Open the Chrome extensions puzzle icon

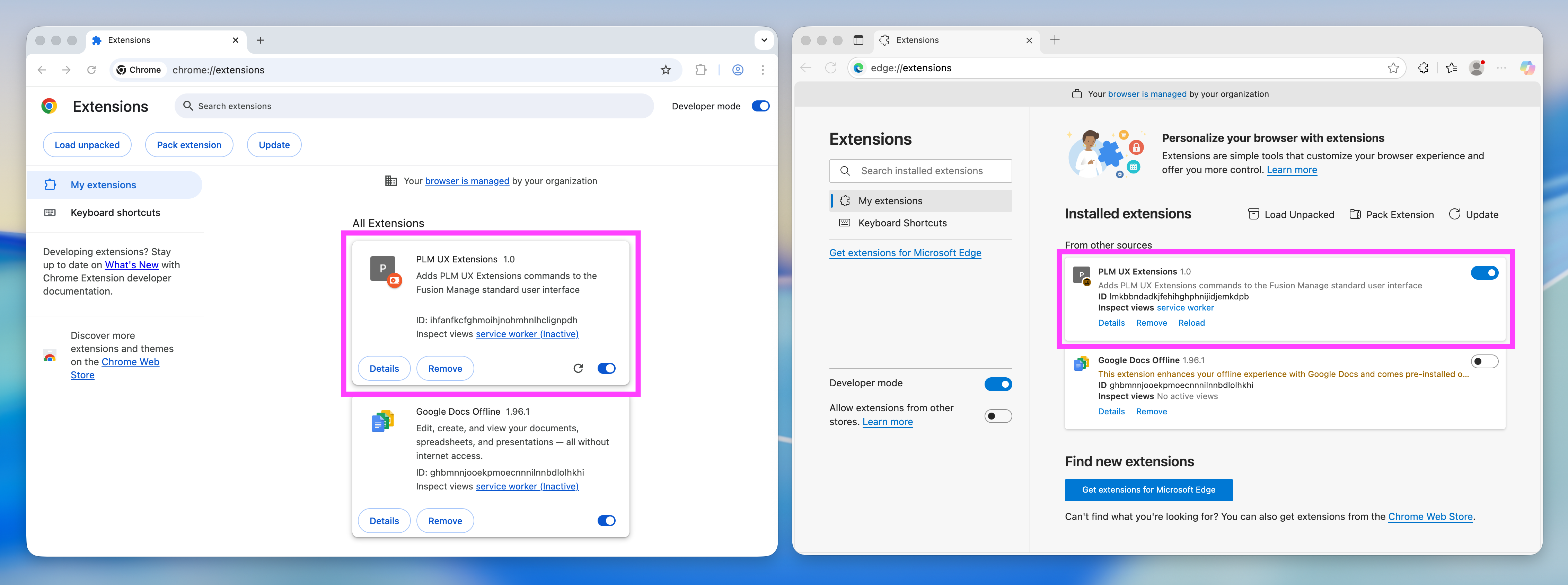[701, 70]
